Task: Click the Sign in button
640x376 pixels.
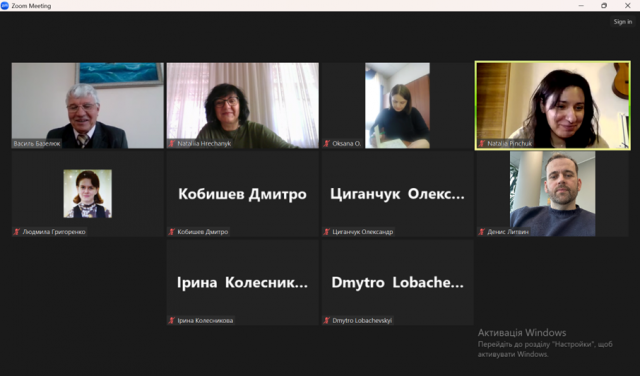Action: tap(622, 22)
